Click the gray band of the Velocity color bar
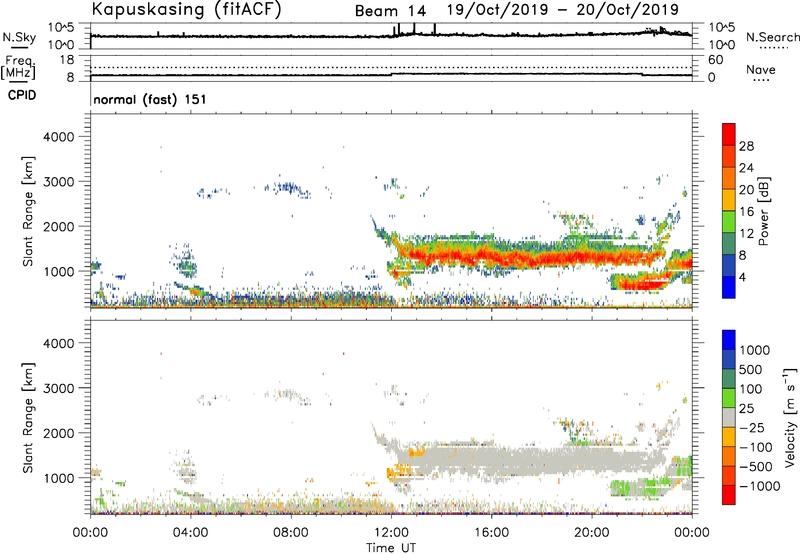 (729, 417)
